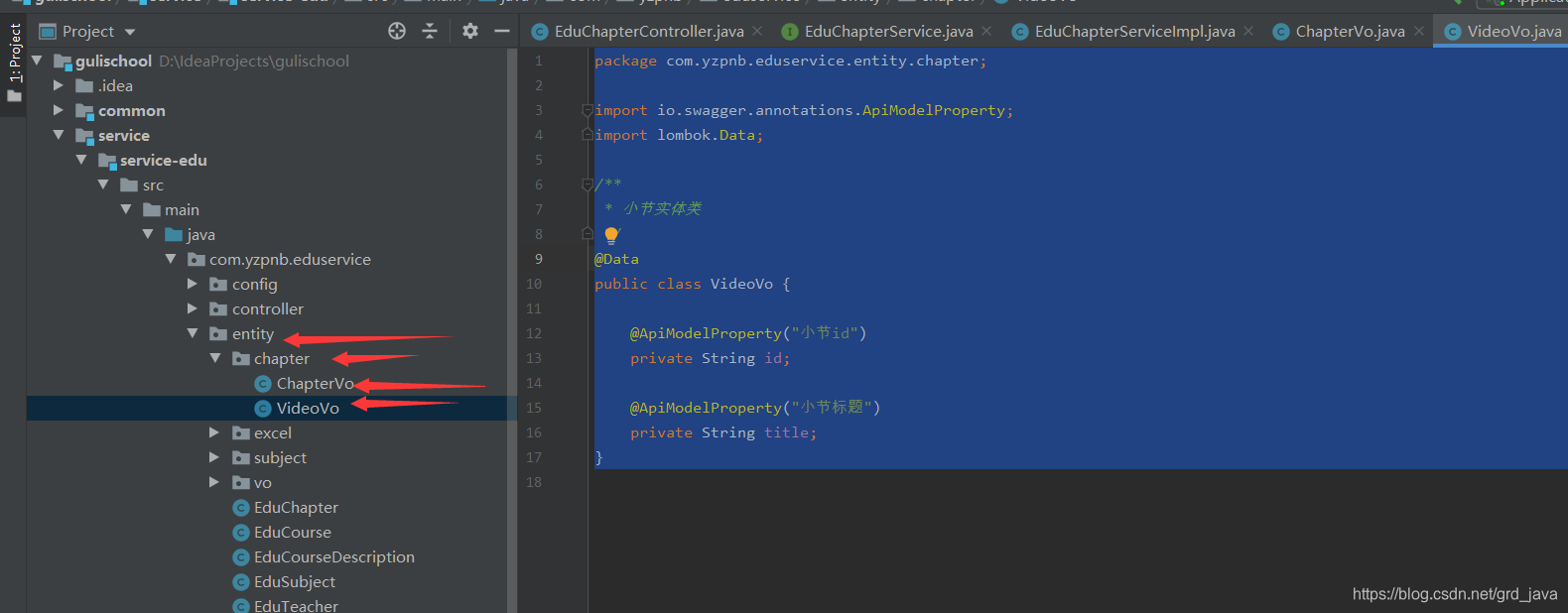Click the EduChapter class icon

(x=240, y=508)
